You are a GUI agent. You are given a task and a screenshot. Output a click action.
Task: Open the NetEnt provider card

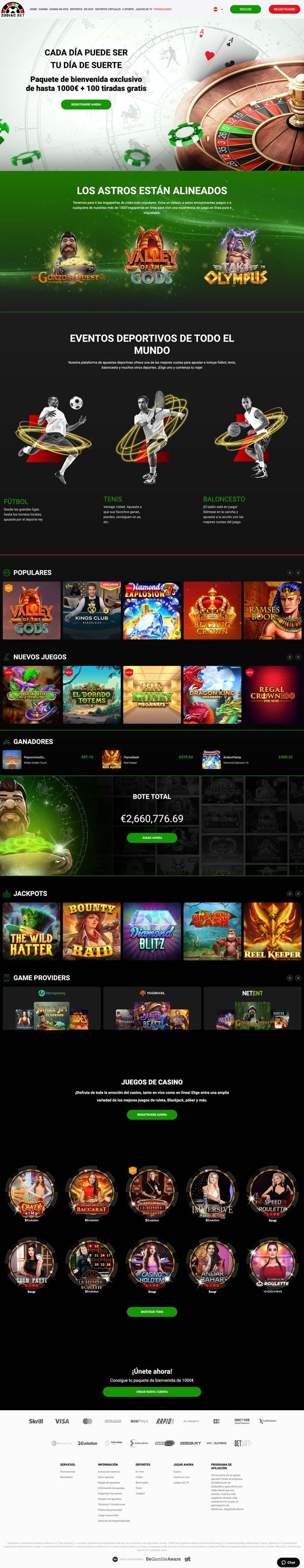click(252, 1009)
